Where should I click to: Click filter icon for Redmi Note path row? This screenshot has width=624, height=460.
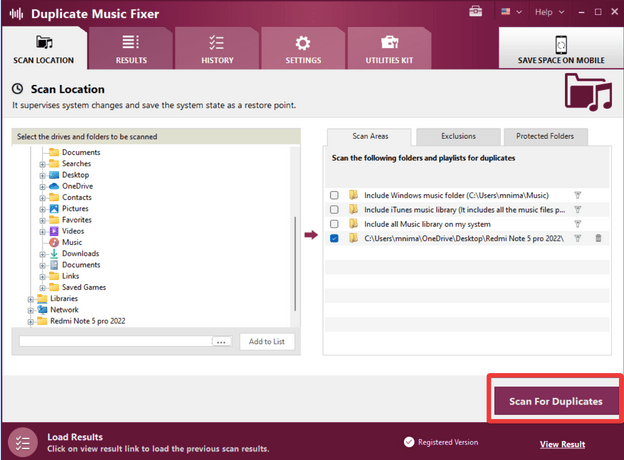point(577,238)
